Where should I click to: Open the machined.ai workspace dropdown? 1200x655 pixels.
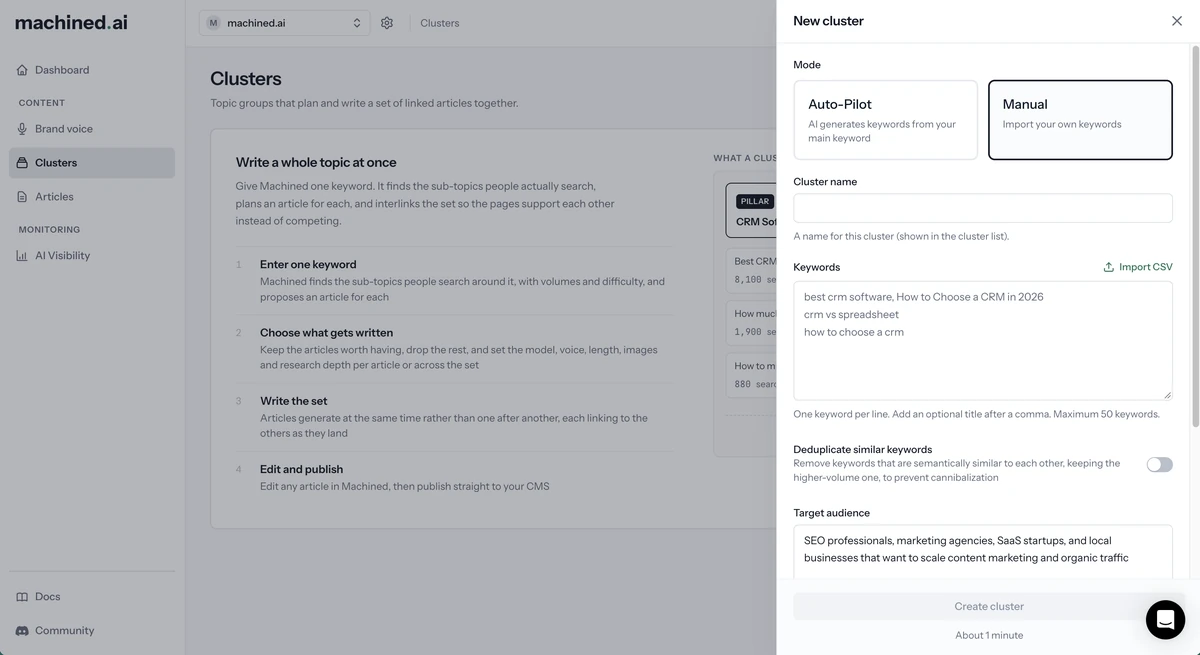(284, 23)
